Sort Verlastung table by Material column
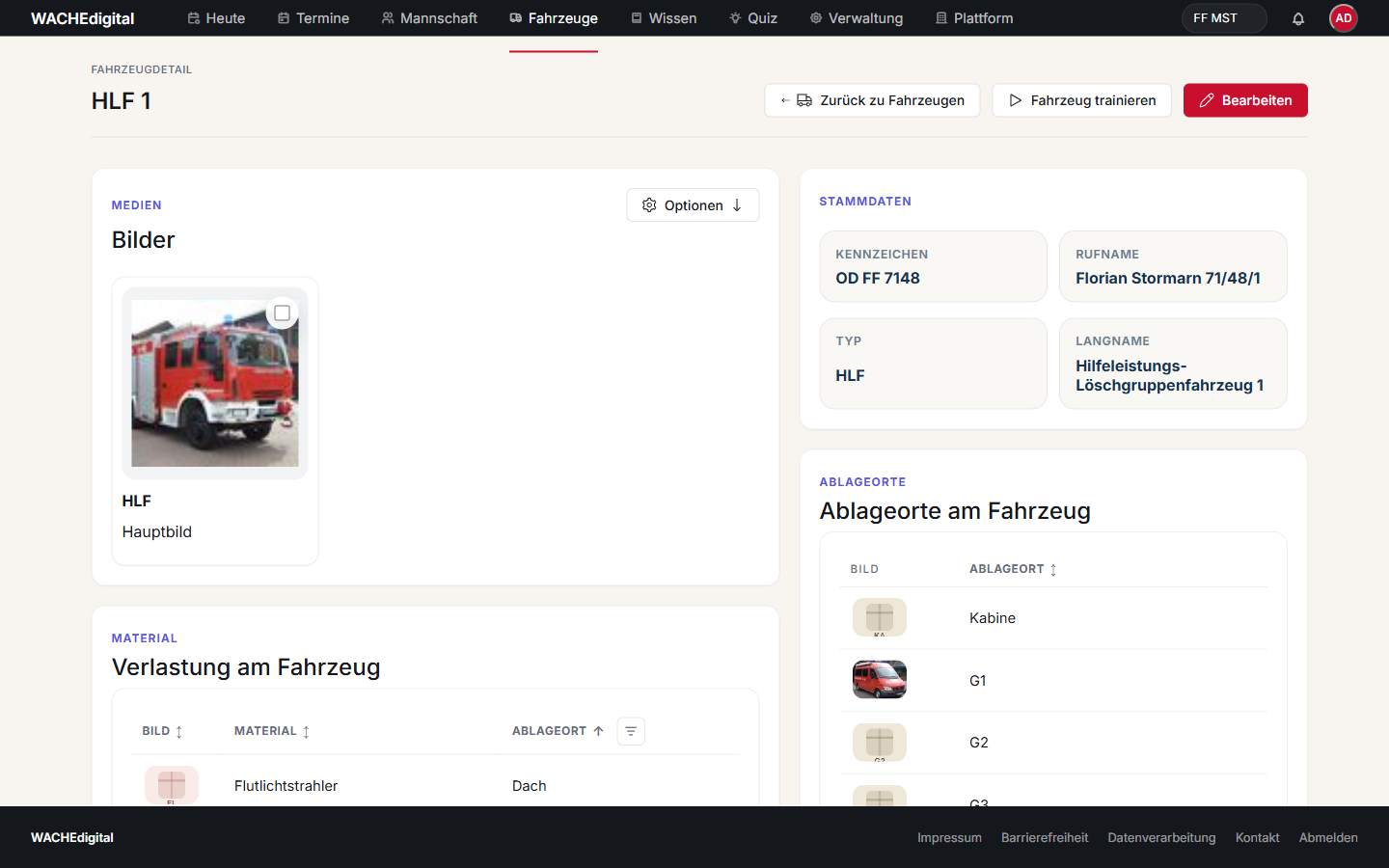1389x868 pixels. (272, 731)
